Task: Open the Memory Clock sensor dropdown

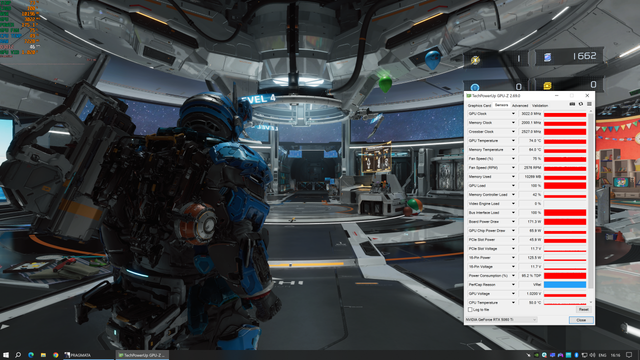Action: [513, 122]
